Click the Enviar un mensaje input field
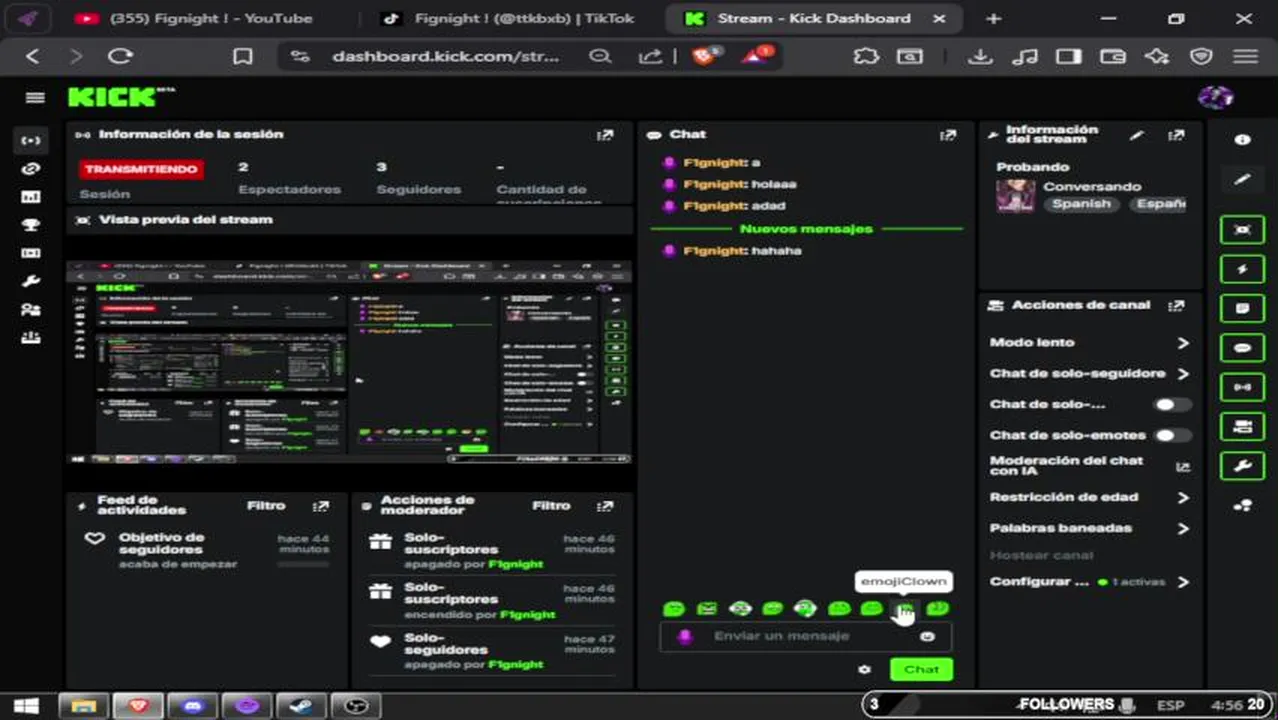1278x720 pixels. click(x=805, y=636)
